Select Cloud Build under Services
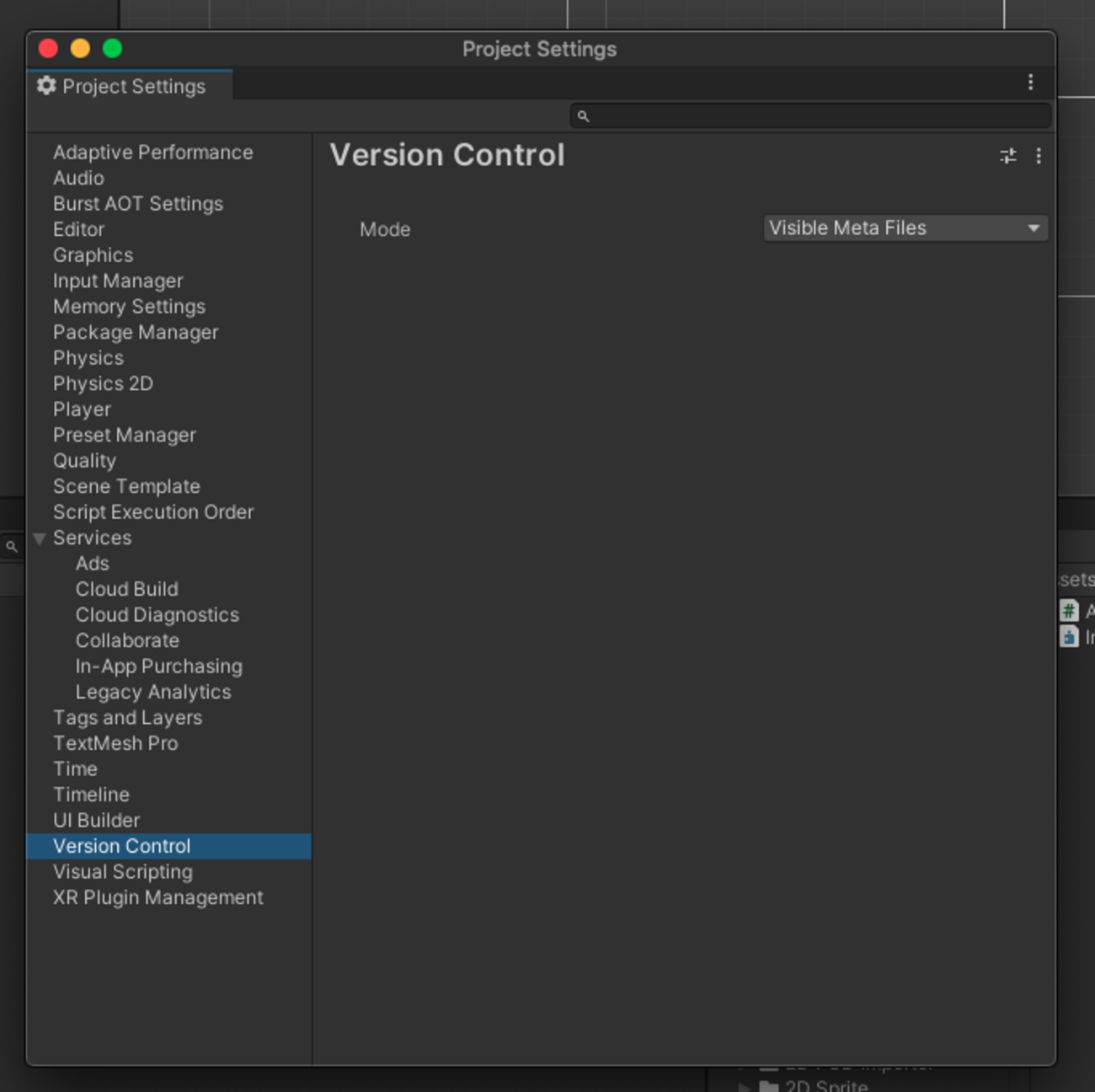This screenshot has height=1092, width=1095. tap(126, 589)
